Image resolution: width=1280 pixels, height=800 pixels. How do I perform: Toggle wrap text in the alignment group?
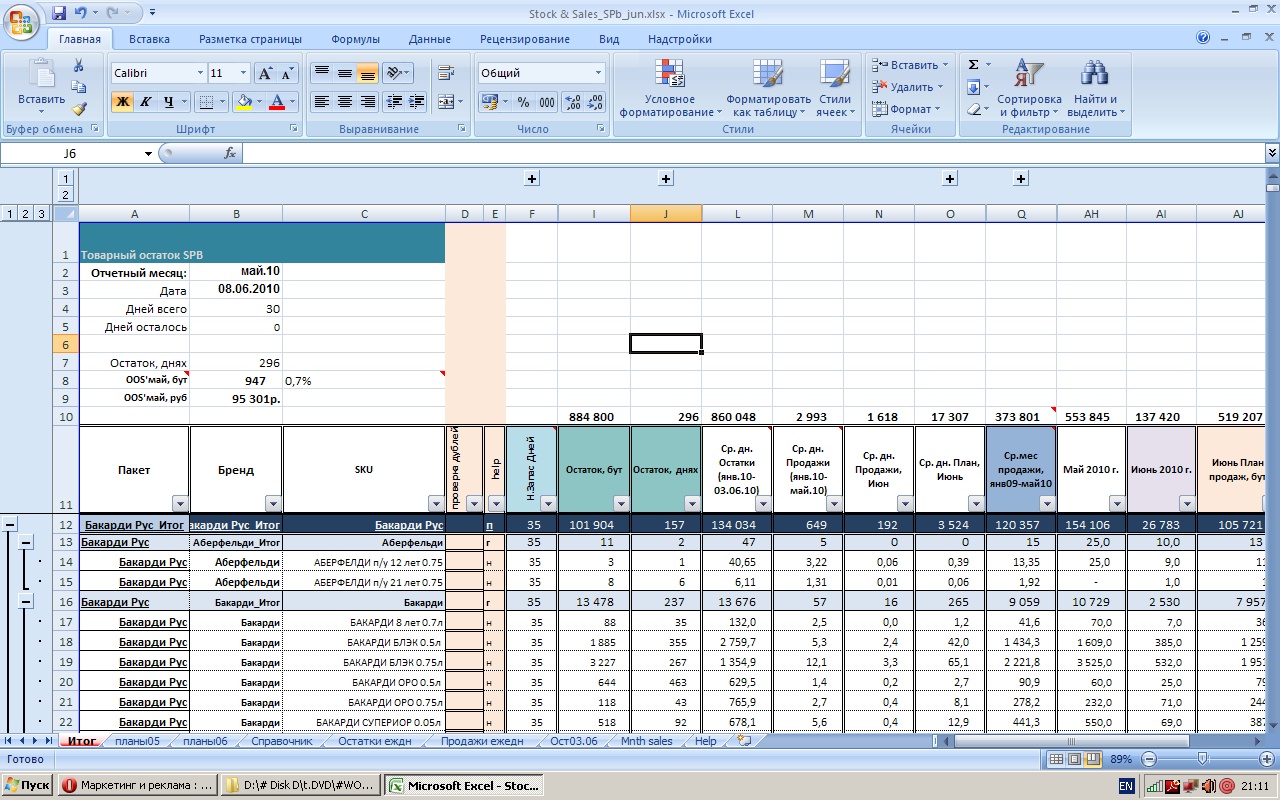(446, 73)
